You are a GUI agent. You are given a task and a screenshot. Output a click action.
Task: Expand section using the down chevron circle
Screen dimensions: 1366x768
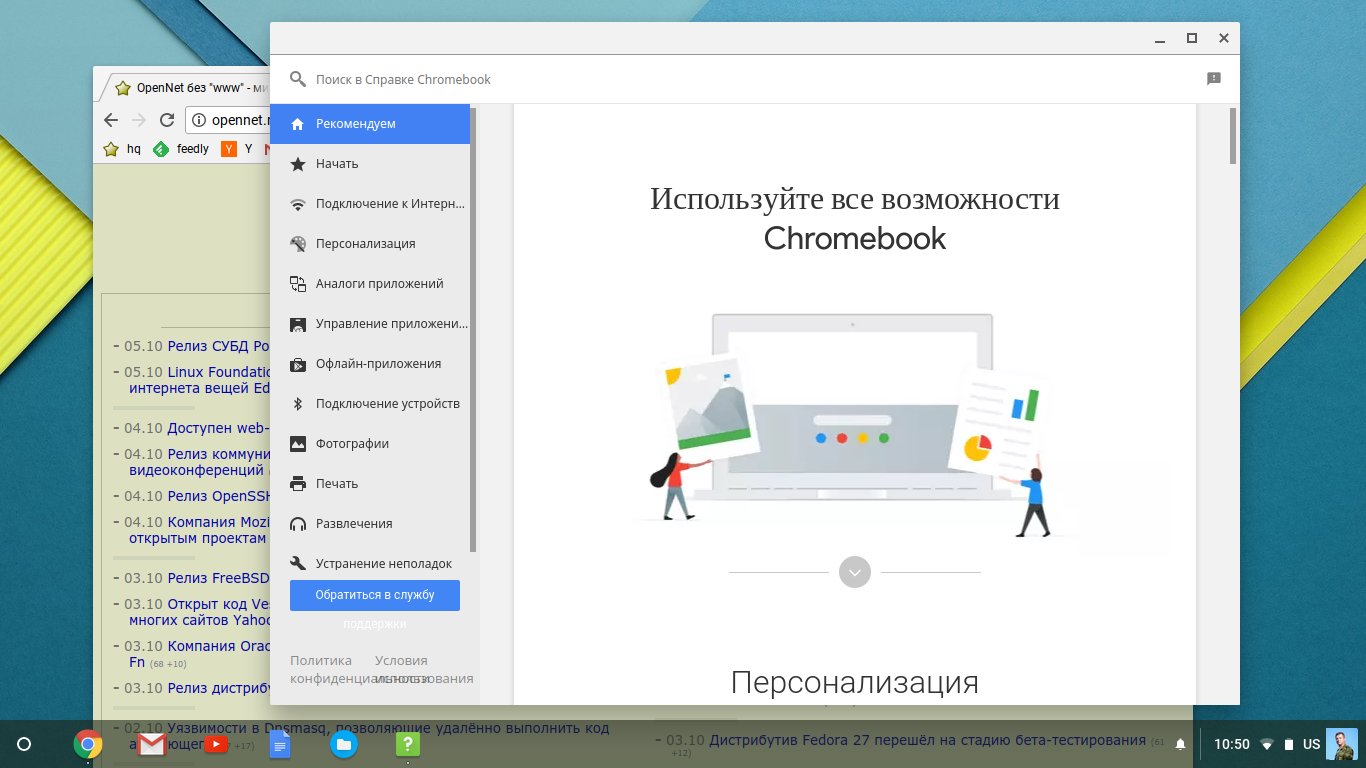(x=854, y=572)
